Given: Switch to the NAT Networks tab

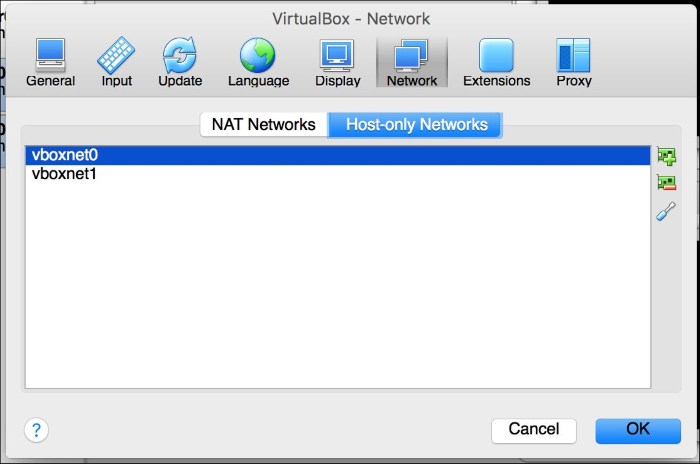Looking at the screenshot, I should click(x=264, y=125).
